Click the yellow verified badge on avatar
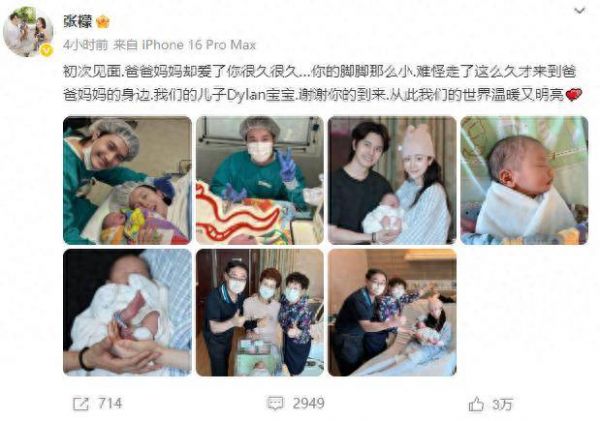This screenshot has height=421, width=600. pos(47,50)
